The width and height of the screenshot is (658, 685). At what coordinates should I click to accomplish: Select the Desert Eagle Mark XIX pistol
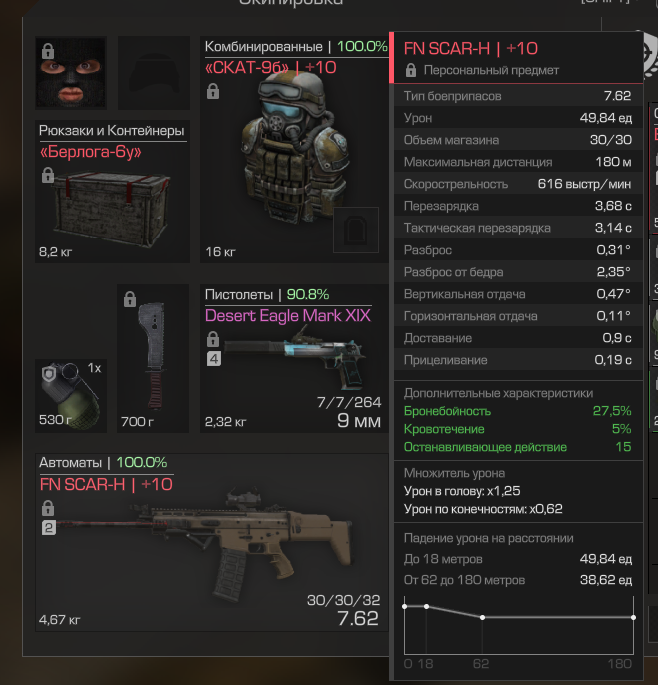(x=294, y=356)
